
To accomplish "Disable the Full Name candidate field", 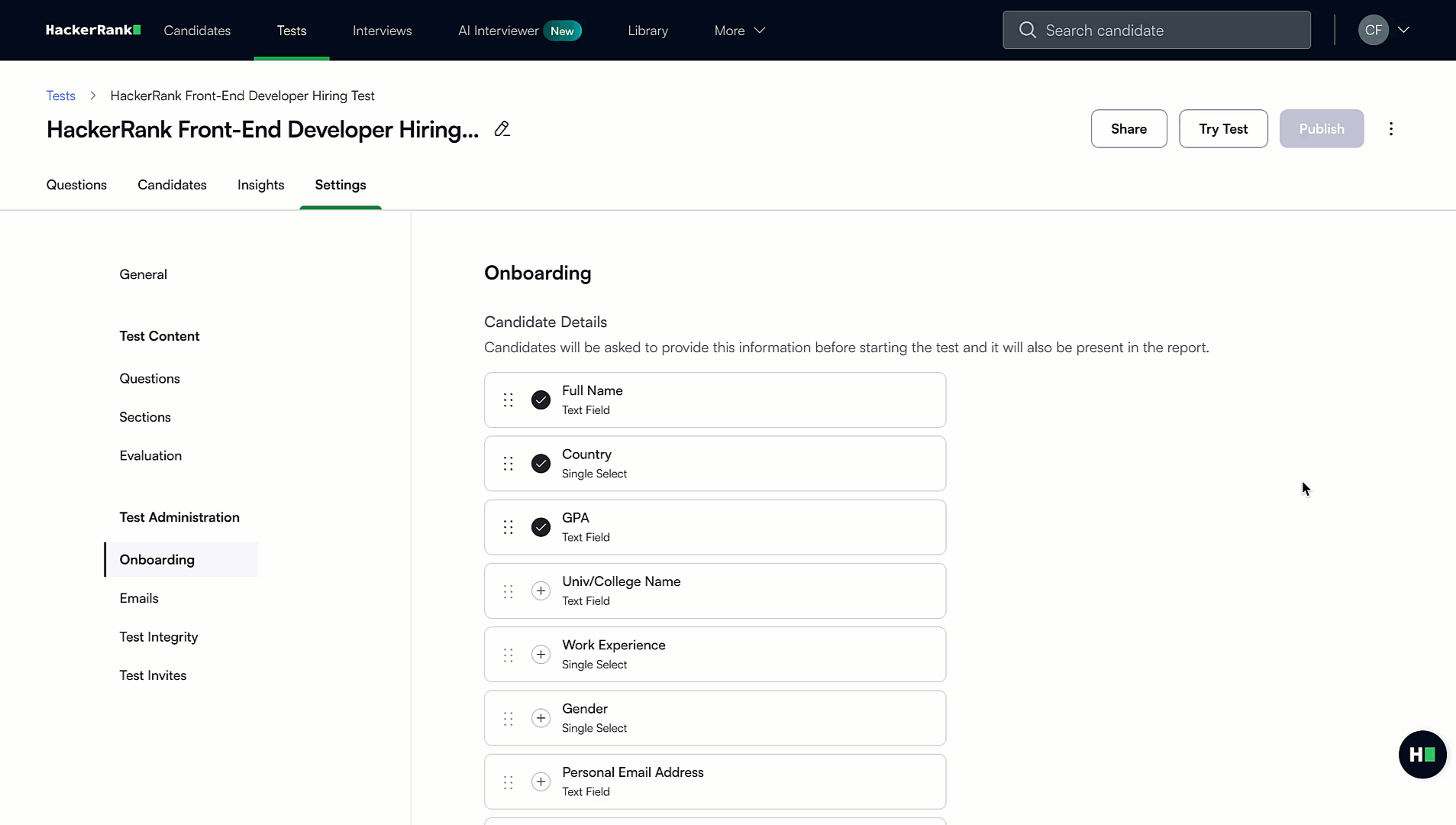I will coord(541,400).
